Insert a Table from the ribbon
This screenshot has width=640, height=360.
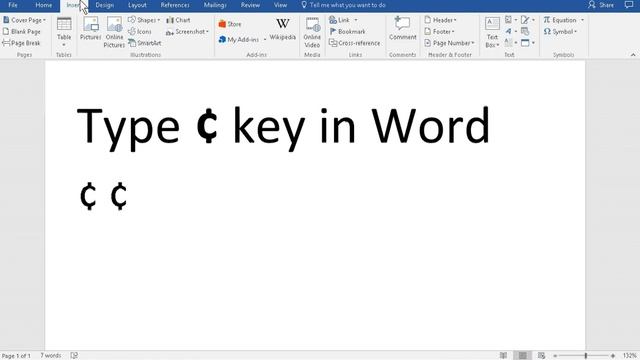click(x=64, y=32)
